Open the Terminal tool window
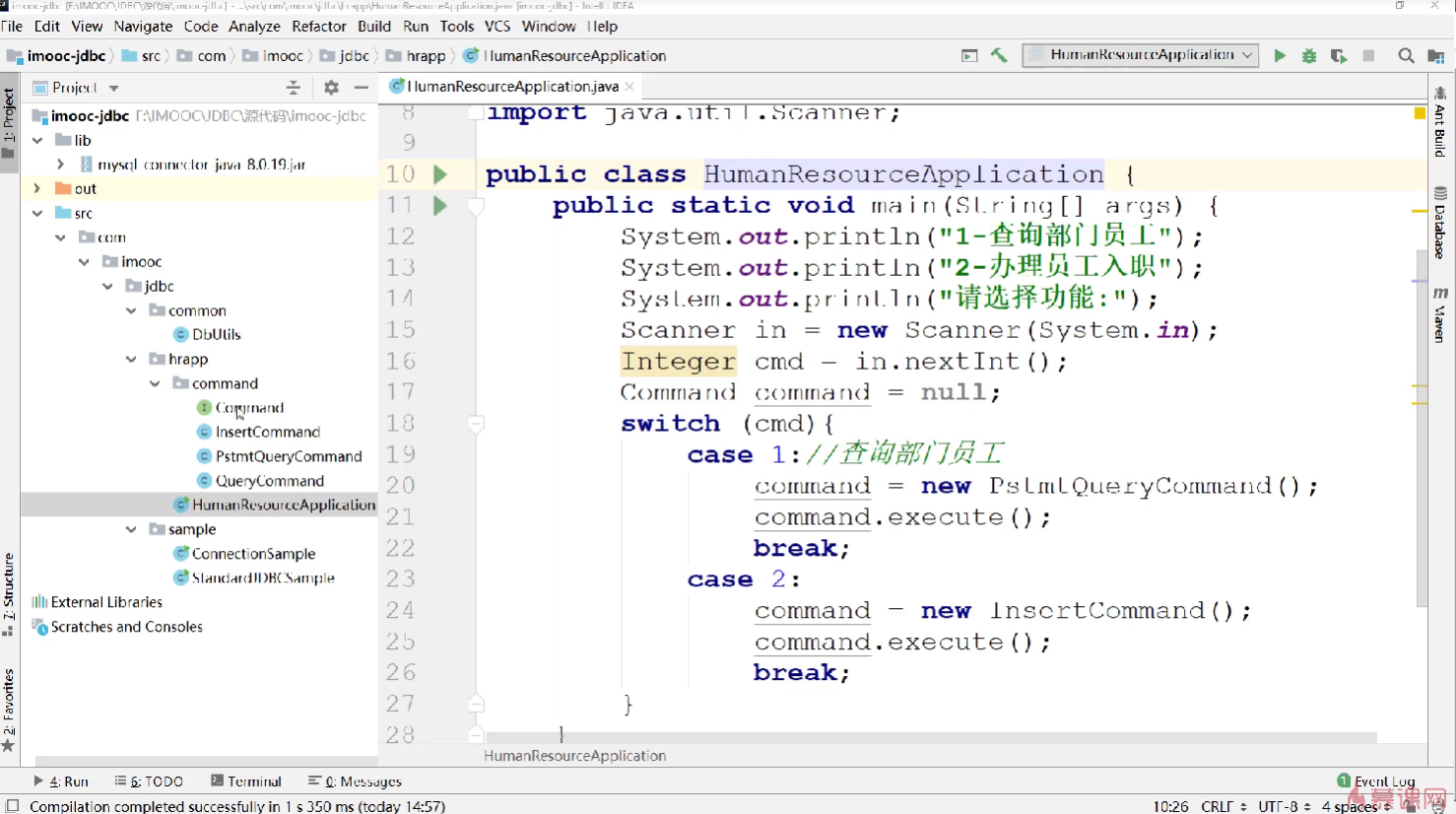This screenshot has width=1456, height=814. (x=246, y=781)
